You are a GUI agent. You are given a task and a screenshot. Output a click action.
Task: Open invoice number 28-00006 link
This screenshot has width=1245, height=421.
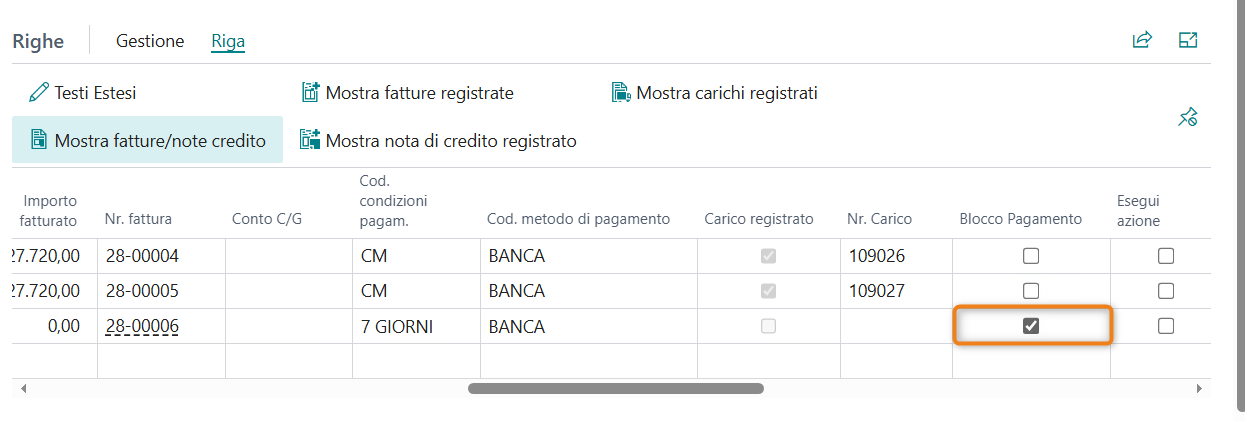click(x=142, y=326)
